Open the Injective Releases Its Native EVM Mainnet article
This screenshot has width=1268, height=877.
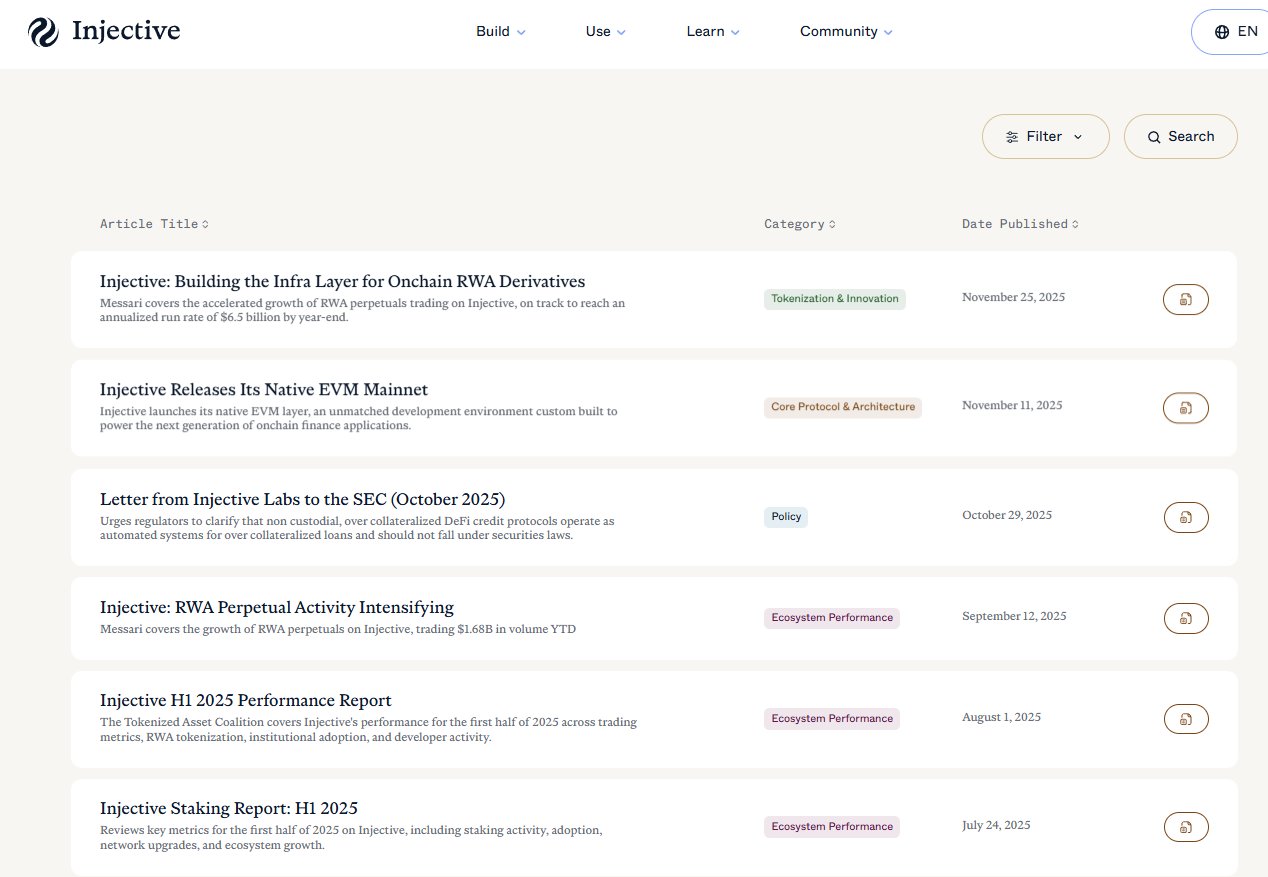264,390
